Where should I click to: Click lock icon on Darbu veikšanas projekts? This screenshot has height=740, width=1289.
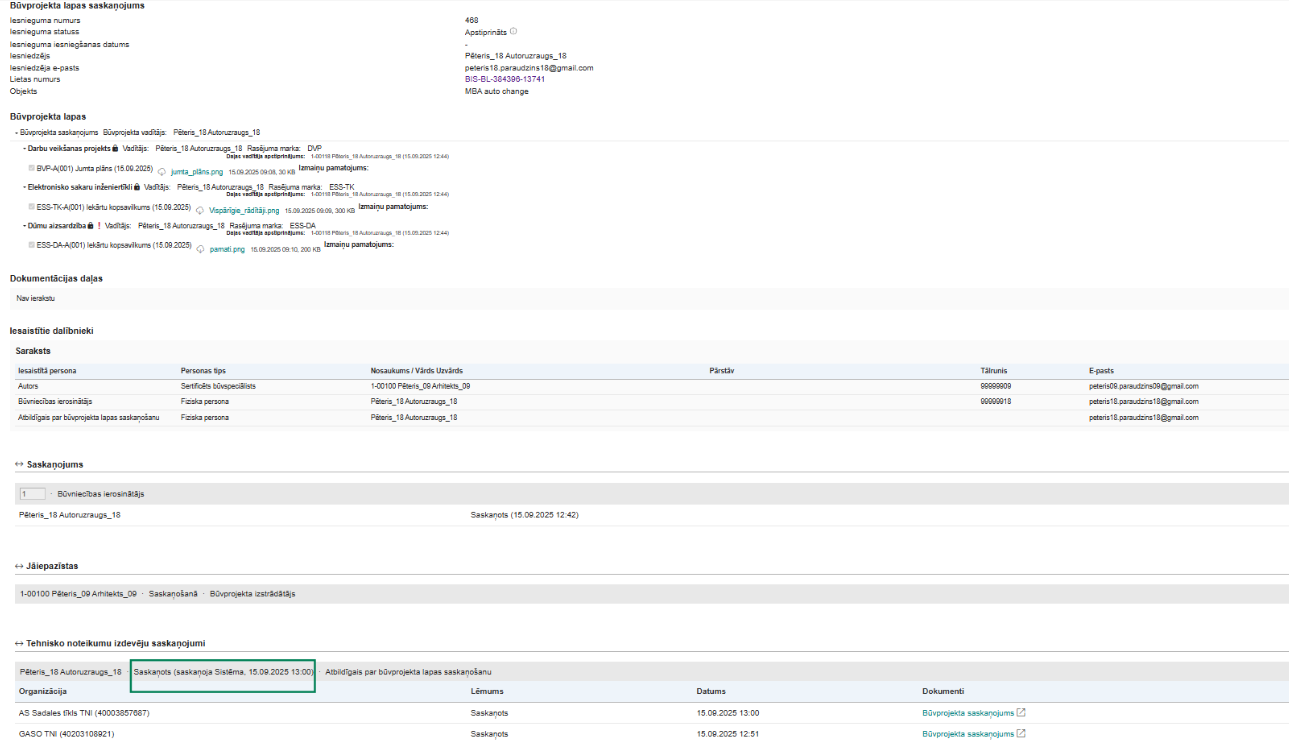115,148
